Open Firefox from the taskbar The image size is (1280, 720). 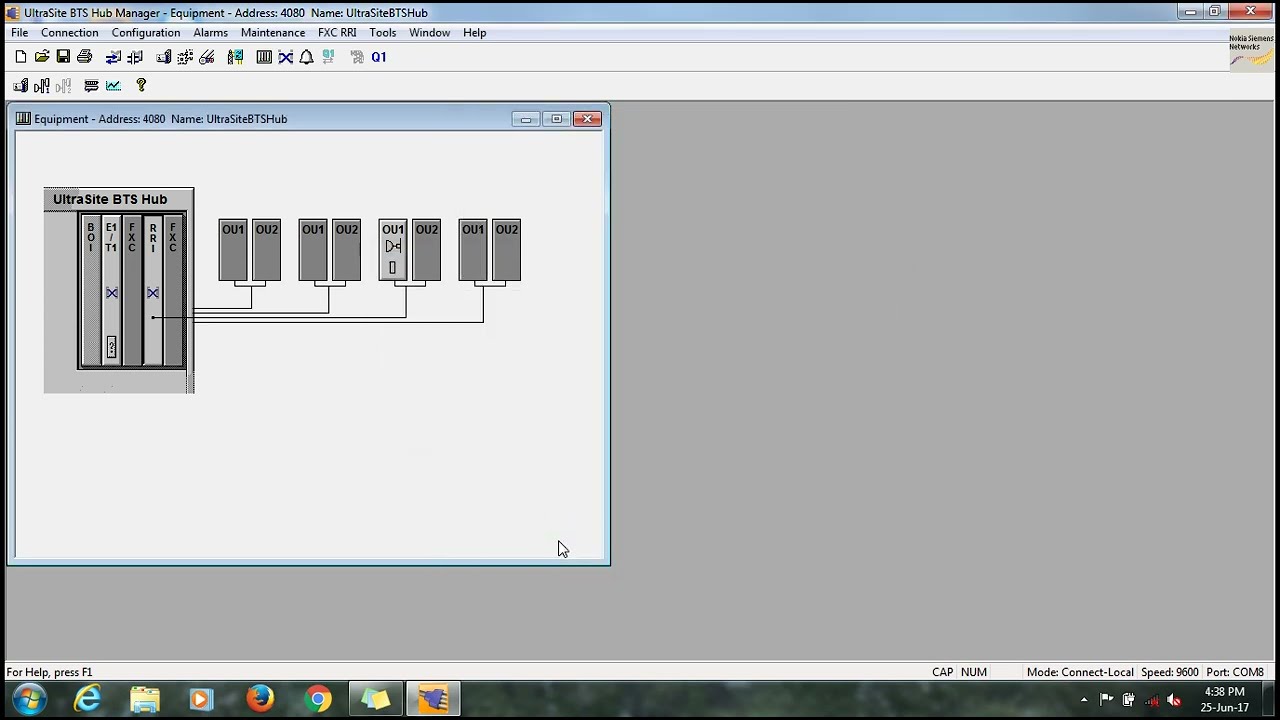(x=261, y=699)
